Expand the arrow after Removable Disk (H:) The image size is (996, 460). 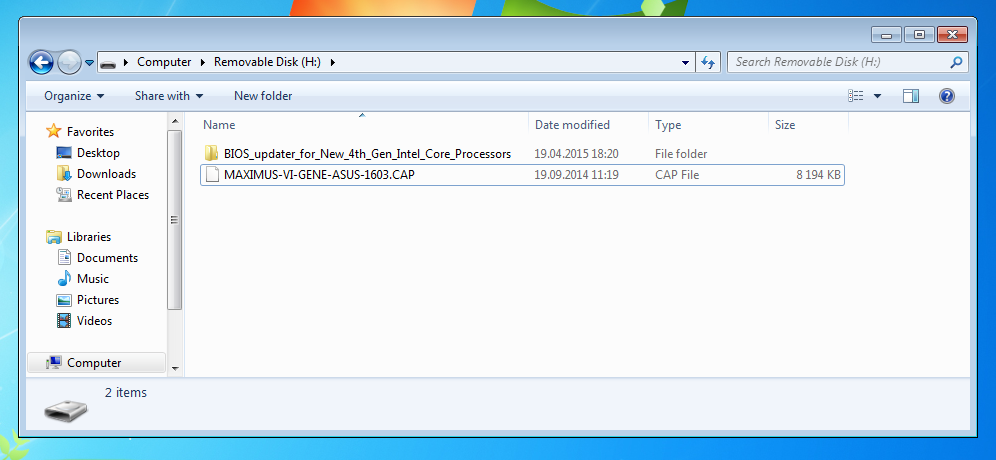click(x=332, y=62)
